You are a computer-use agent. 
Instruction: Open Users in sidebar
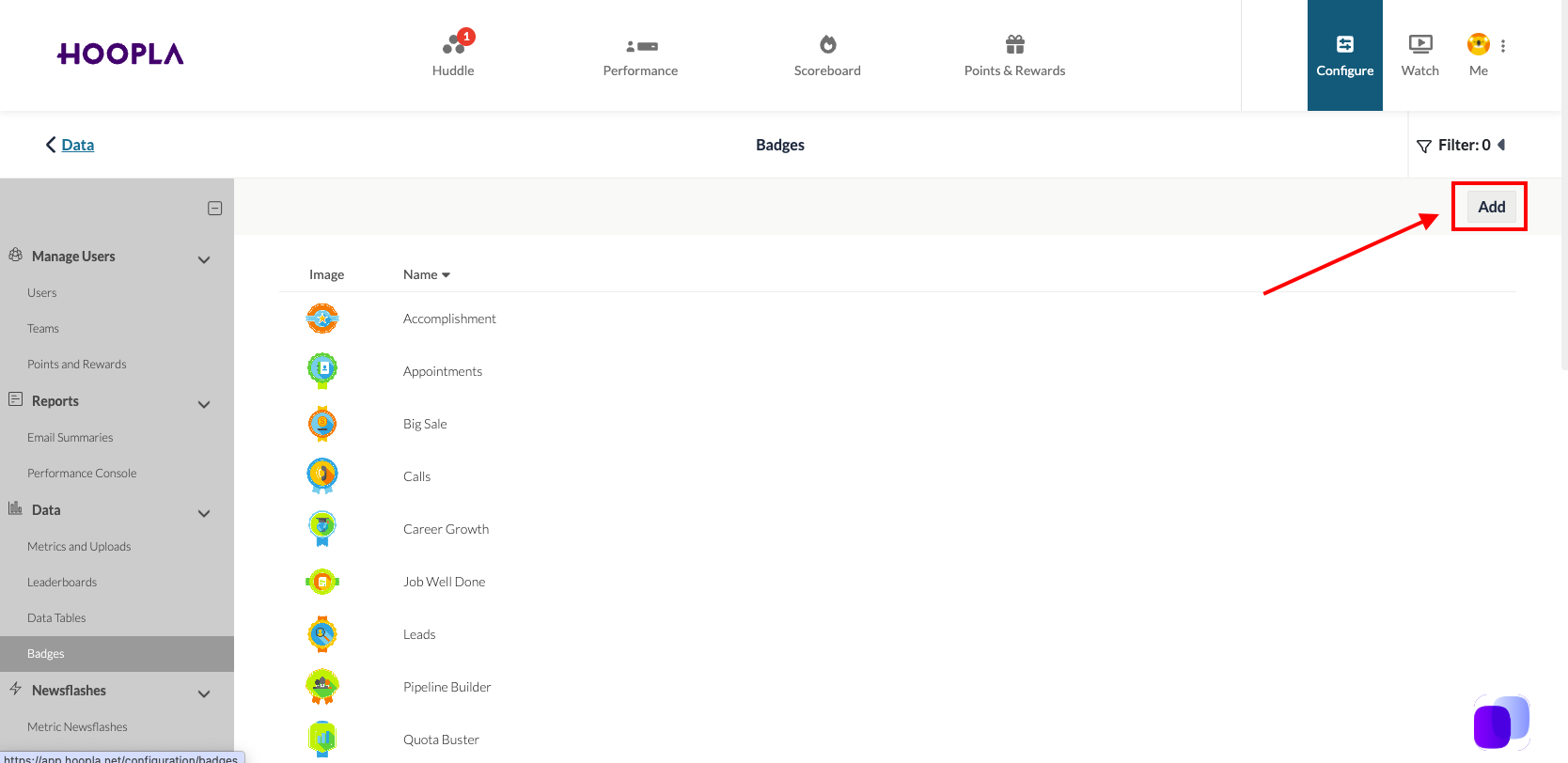[42, 293]
